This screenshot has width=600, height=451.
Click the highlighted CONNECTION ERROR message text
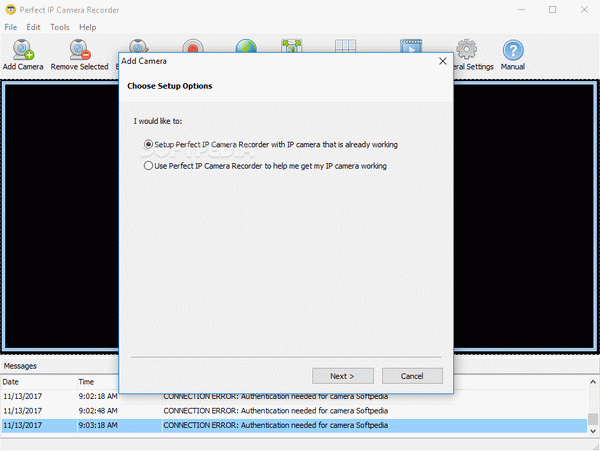click(x=276, y=425)
